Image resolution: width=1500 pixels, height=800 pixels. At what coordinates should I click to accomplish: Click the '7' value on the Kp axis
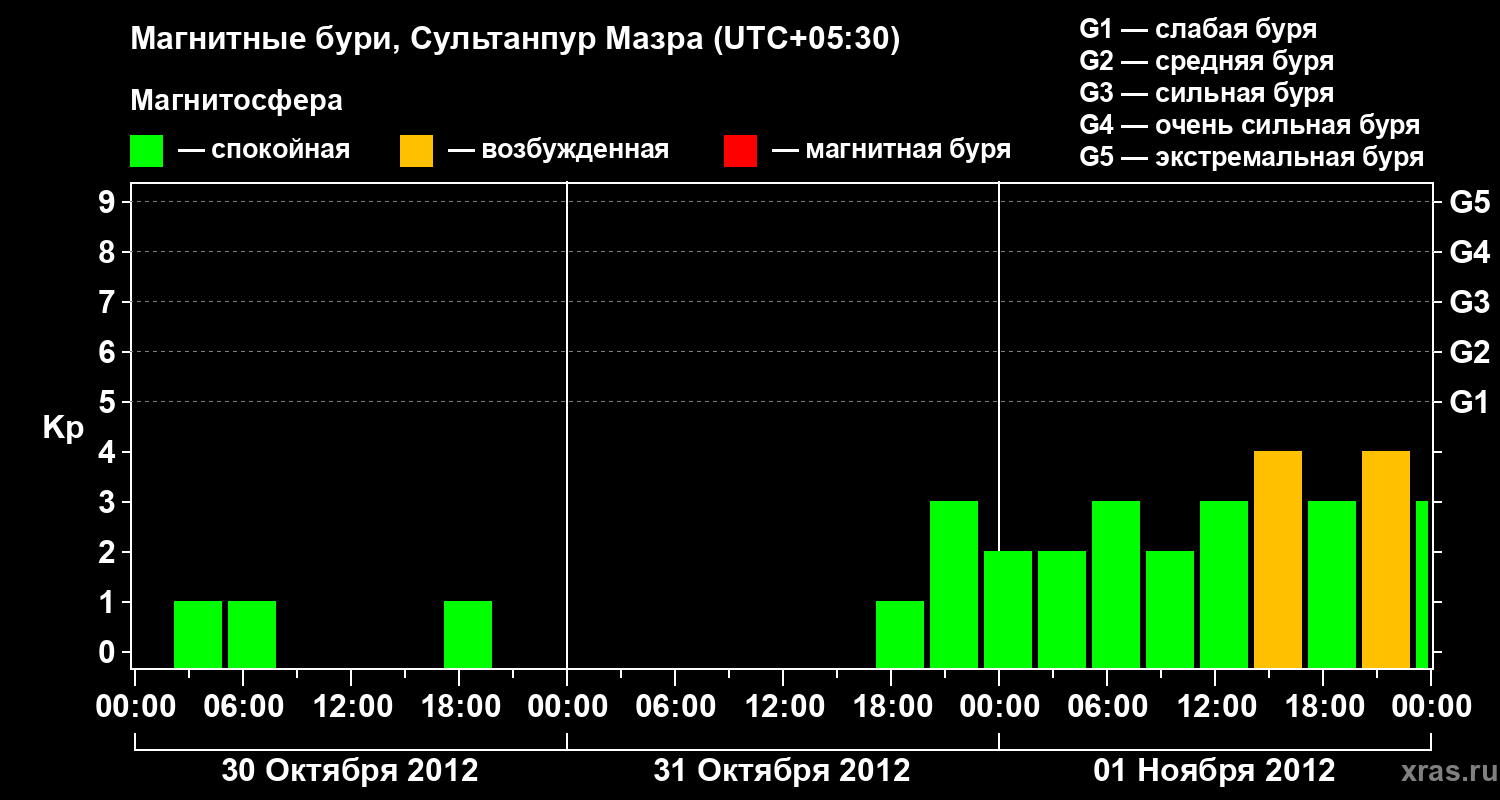108,303
